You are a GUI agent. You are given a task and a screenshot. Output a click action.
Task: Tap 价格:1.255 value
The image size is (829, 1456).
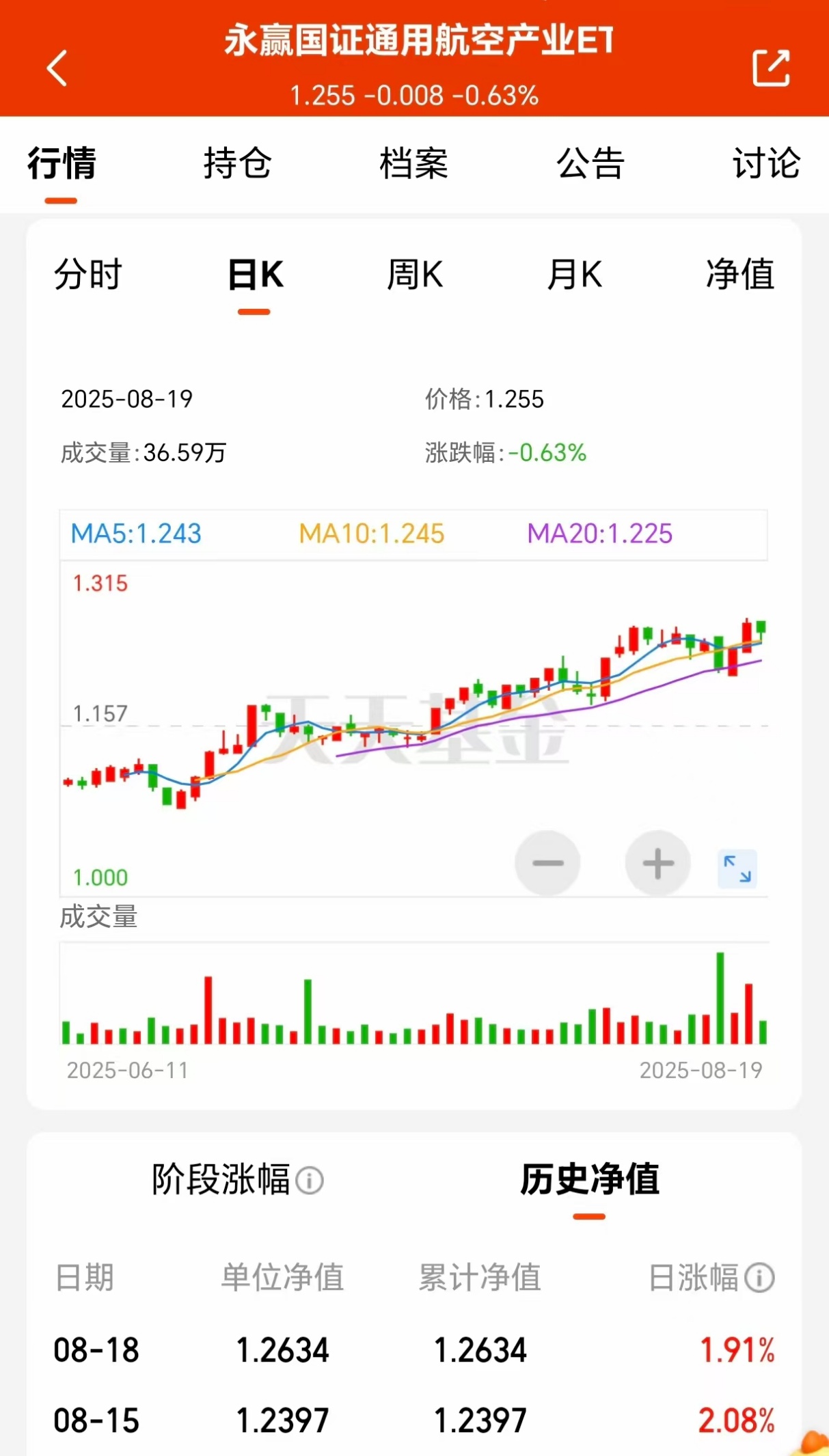click(485, 399)
